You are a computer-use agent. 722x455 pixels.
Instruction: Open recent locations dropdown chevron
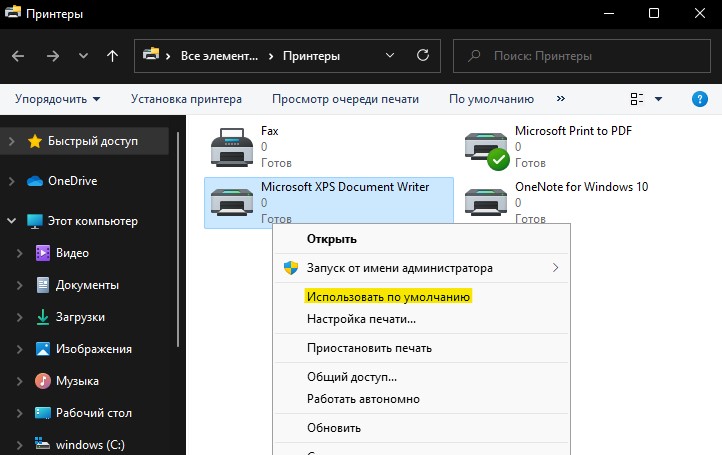click(83, 56)
